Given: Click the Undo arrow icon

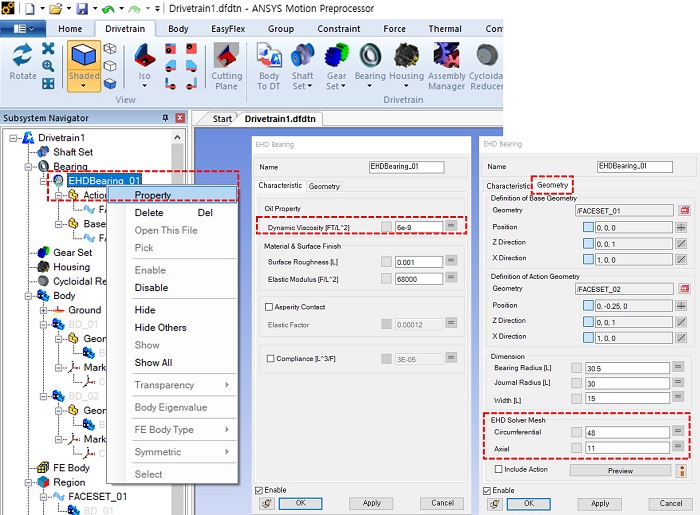Looking at the screenshot, I should point(108,8).
